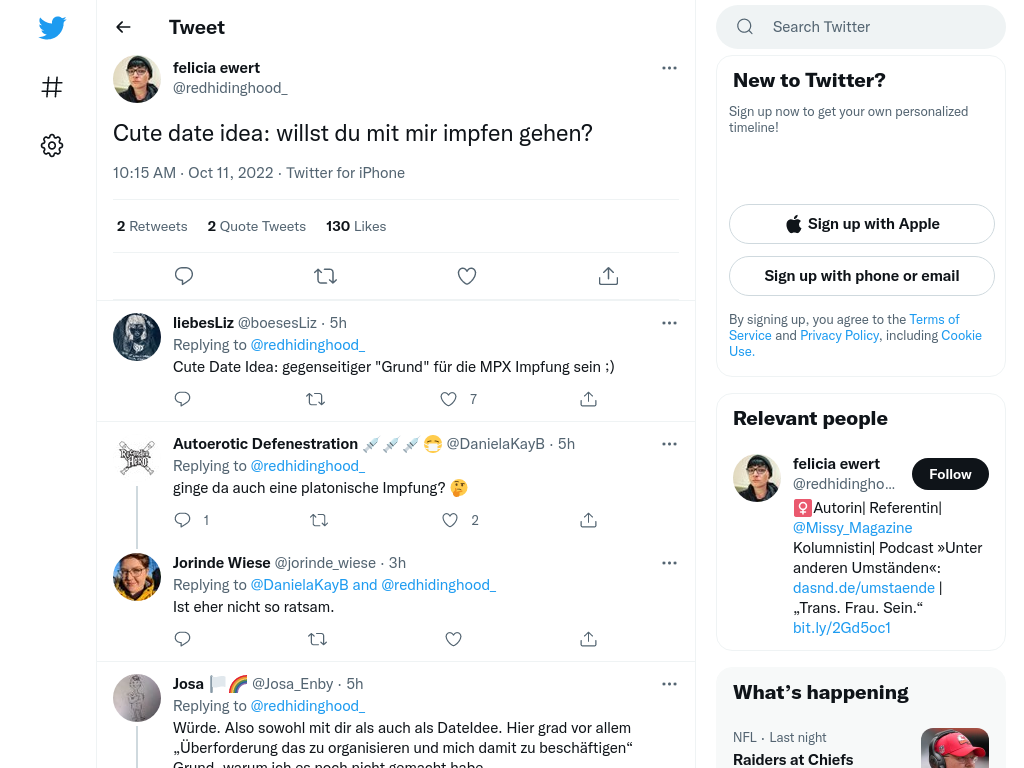View the 2 Retweets list
Image resolution: width=1024 pixels, height=768 pixels.
pyautogui.click(x=152, y=226)
